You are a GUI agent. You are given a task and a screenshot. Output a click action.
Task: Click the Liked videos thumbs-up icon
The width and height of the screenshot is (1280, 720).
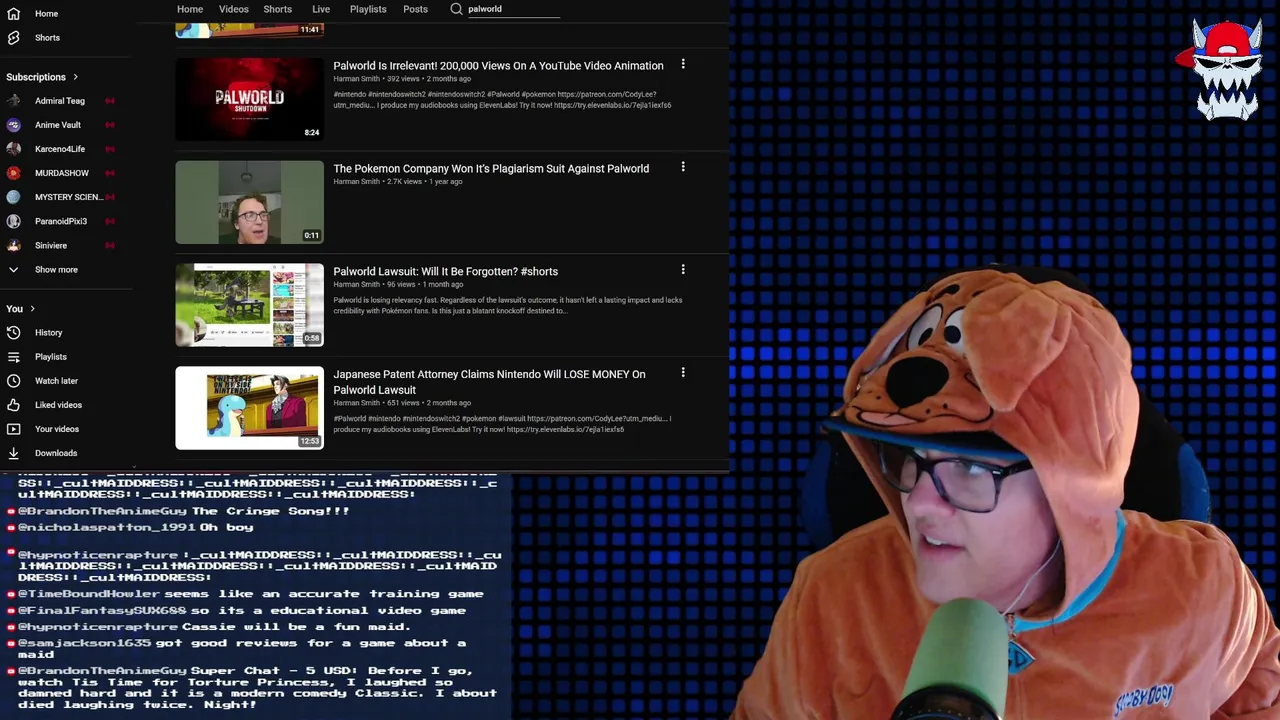(x=14, y=405)
